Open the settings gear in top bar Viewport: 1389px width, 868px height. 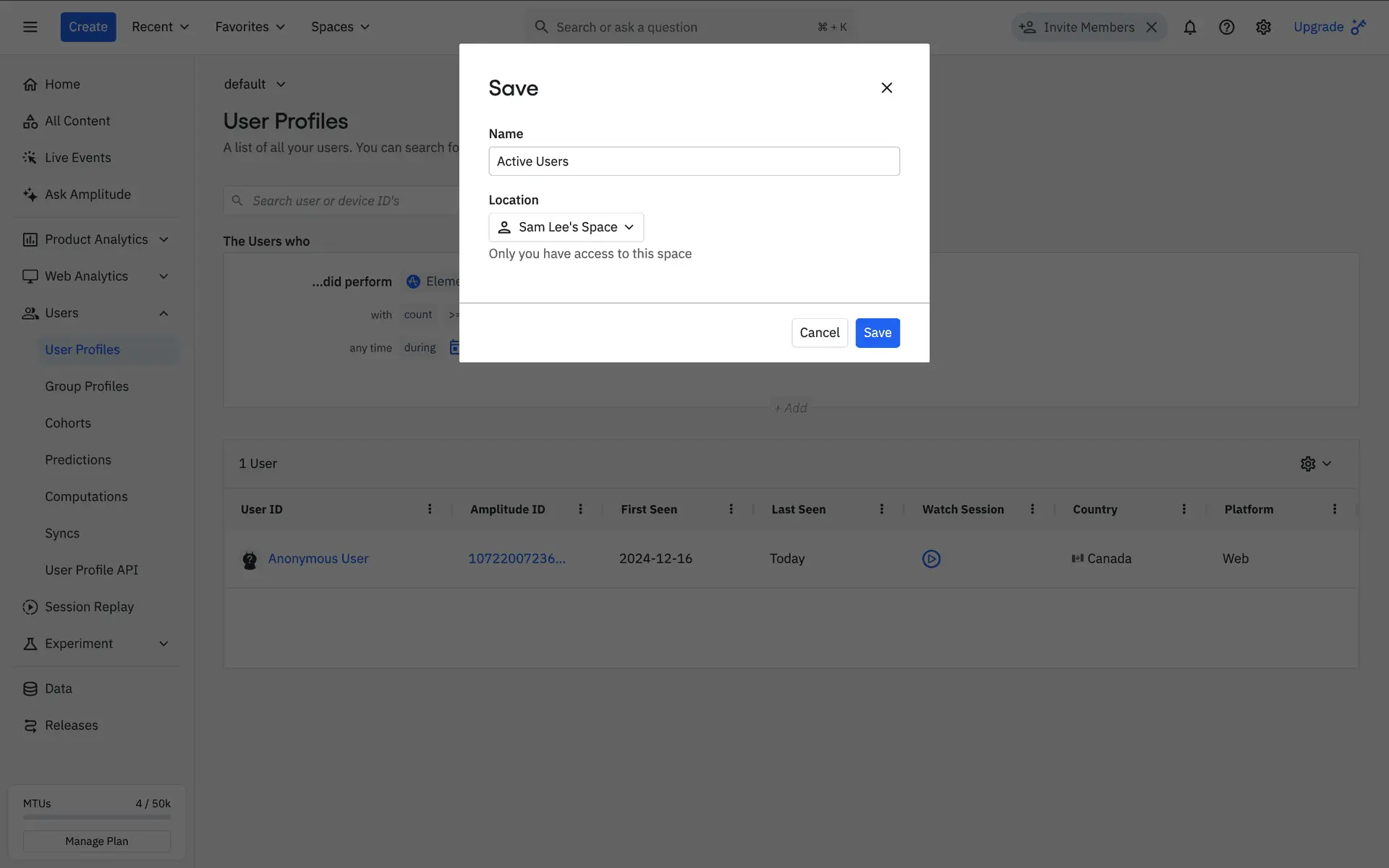tap(1263, 27)
